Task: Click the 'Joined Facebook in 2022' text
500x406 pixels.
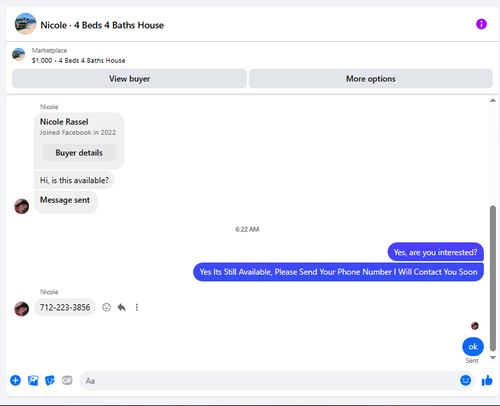Action: click(x=78, y=132)
